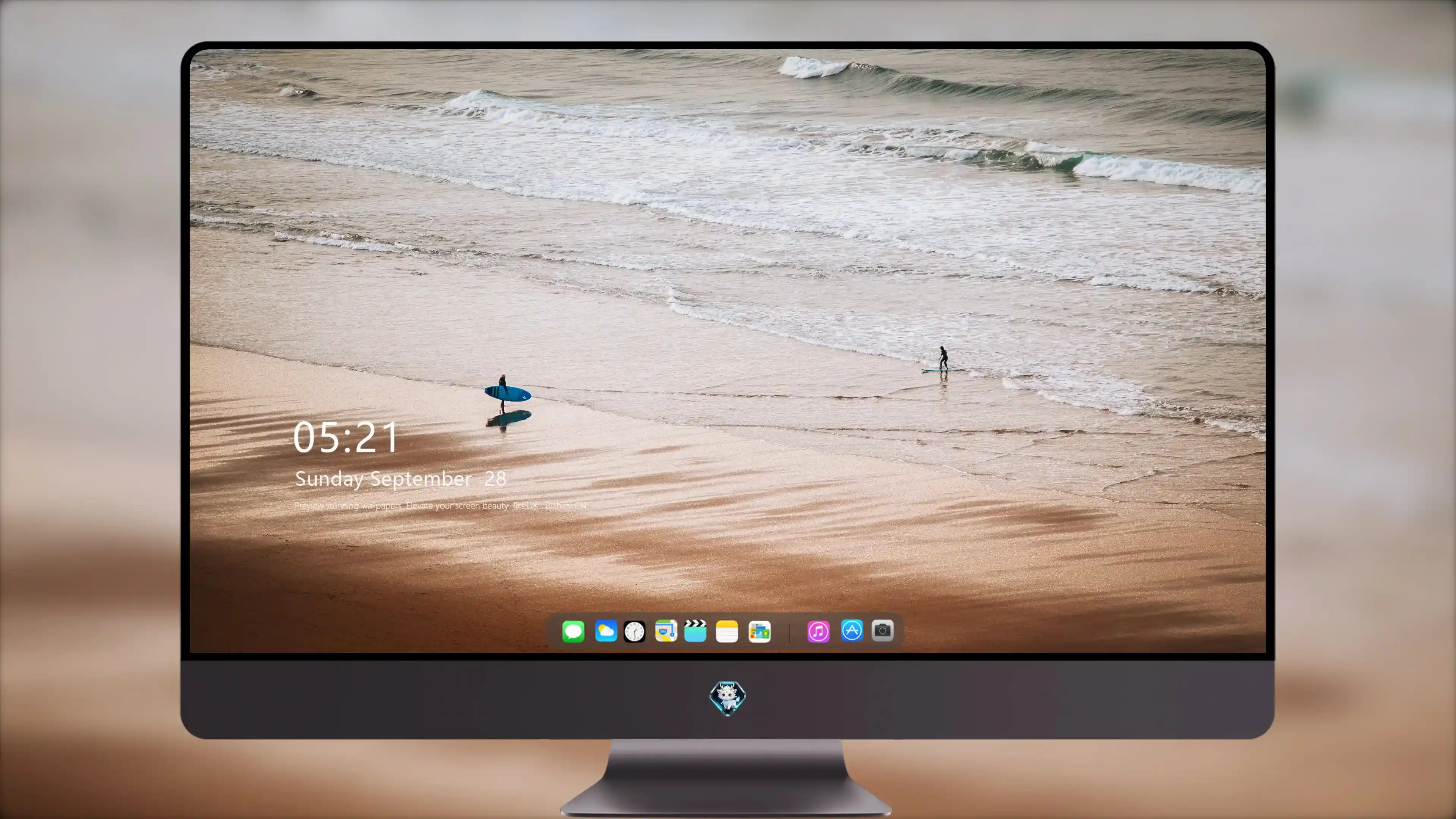
Task: Click the 05:21 clock time
Action: [x=345, y=437]
